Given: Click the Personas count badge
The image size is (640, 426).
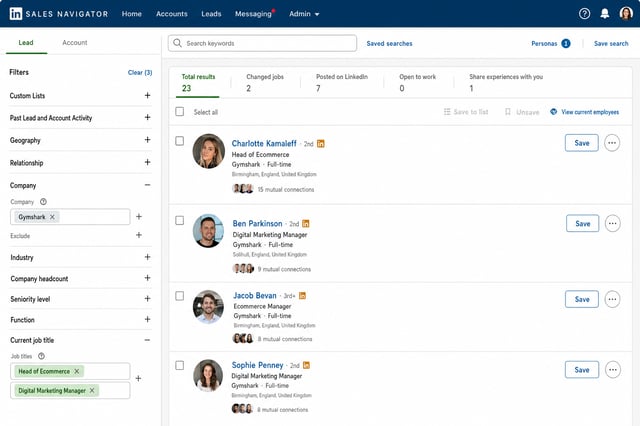Looking at the screenshot, I should point(566,43).
